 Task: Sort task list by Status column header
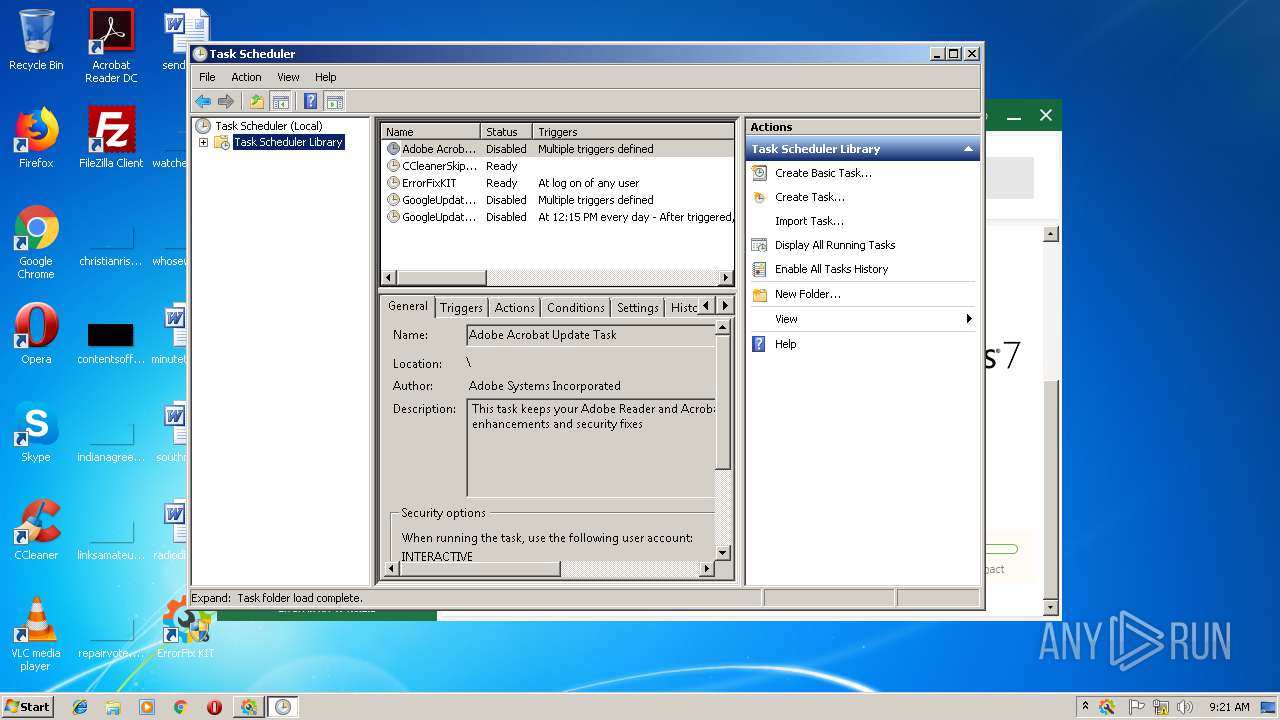click(x=507, y=132)
